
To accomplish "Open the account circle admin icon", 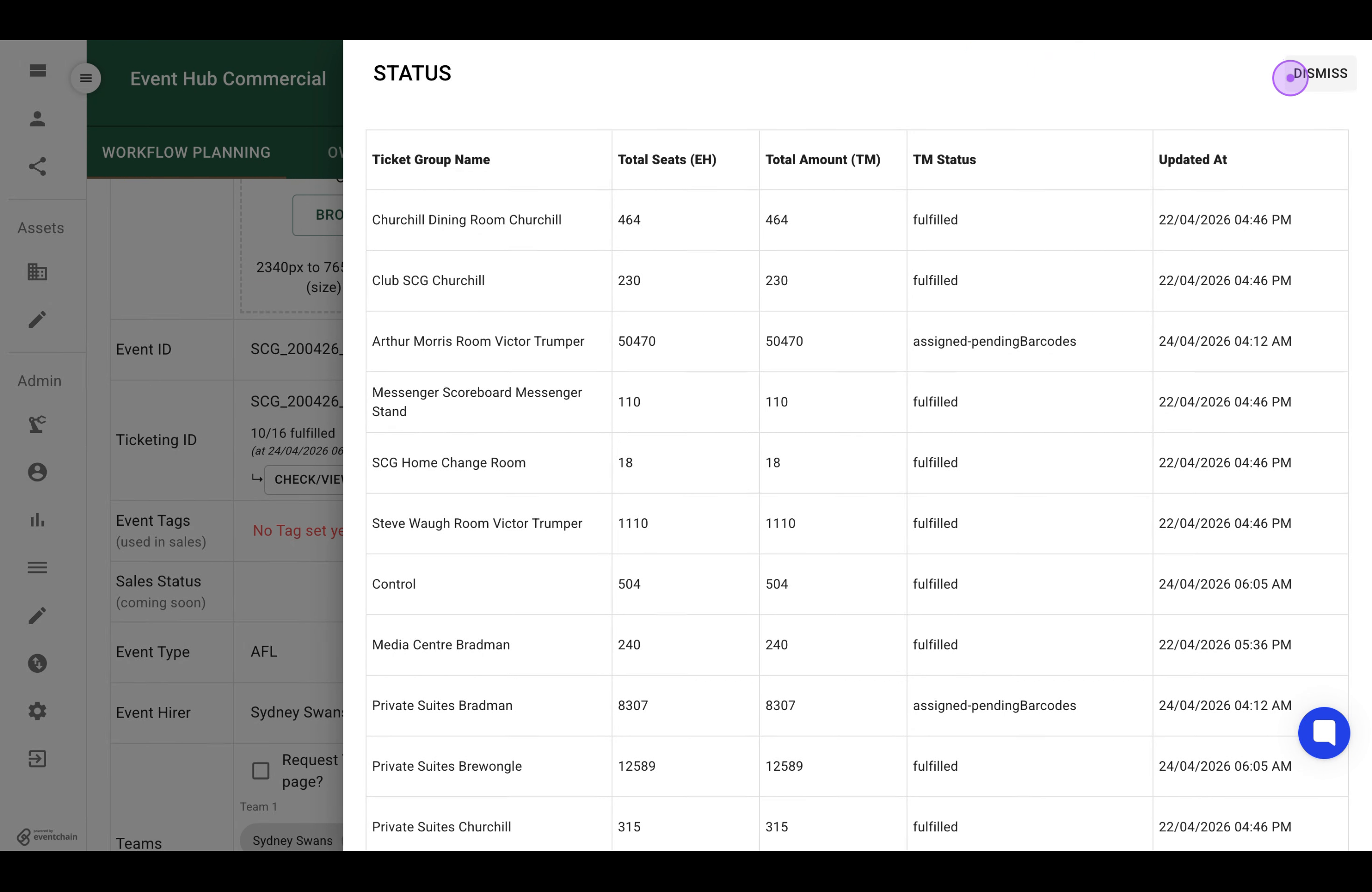I will click(37, 473).
